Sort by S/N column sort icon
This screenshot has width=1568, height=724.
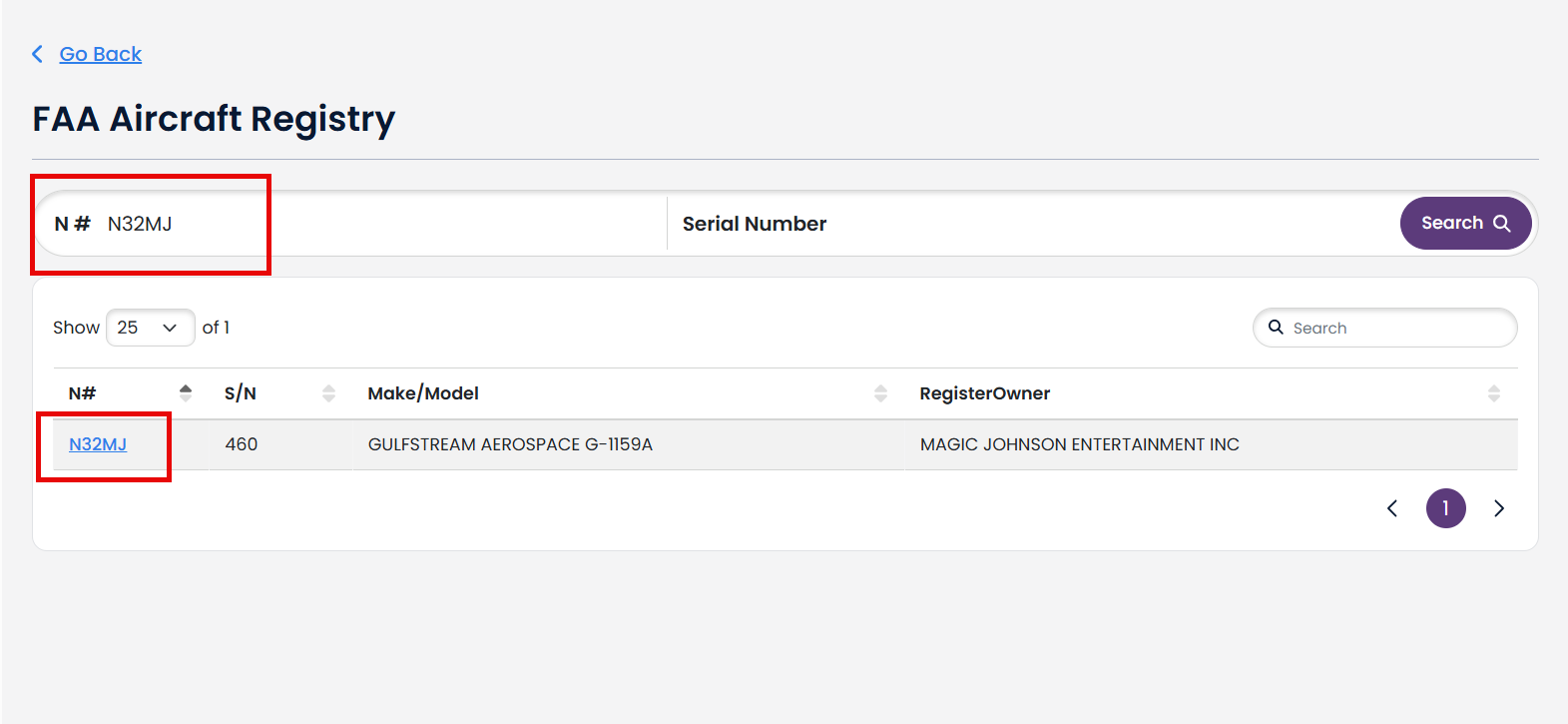point(328,393)
